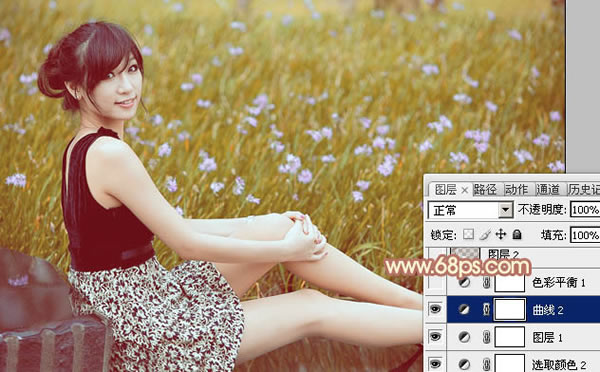The image size is (600, 372).
Task: Close the 图层 tab with its x
Action: (465, 190)
